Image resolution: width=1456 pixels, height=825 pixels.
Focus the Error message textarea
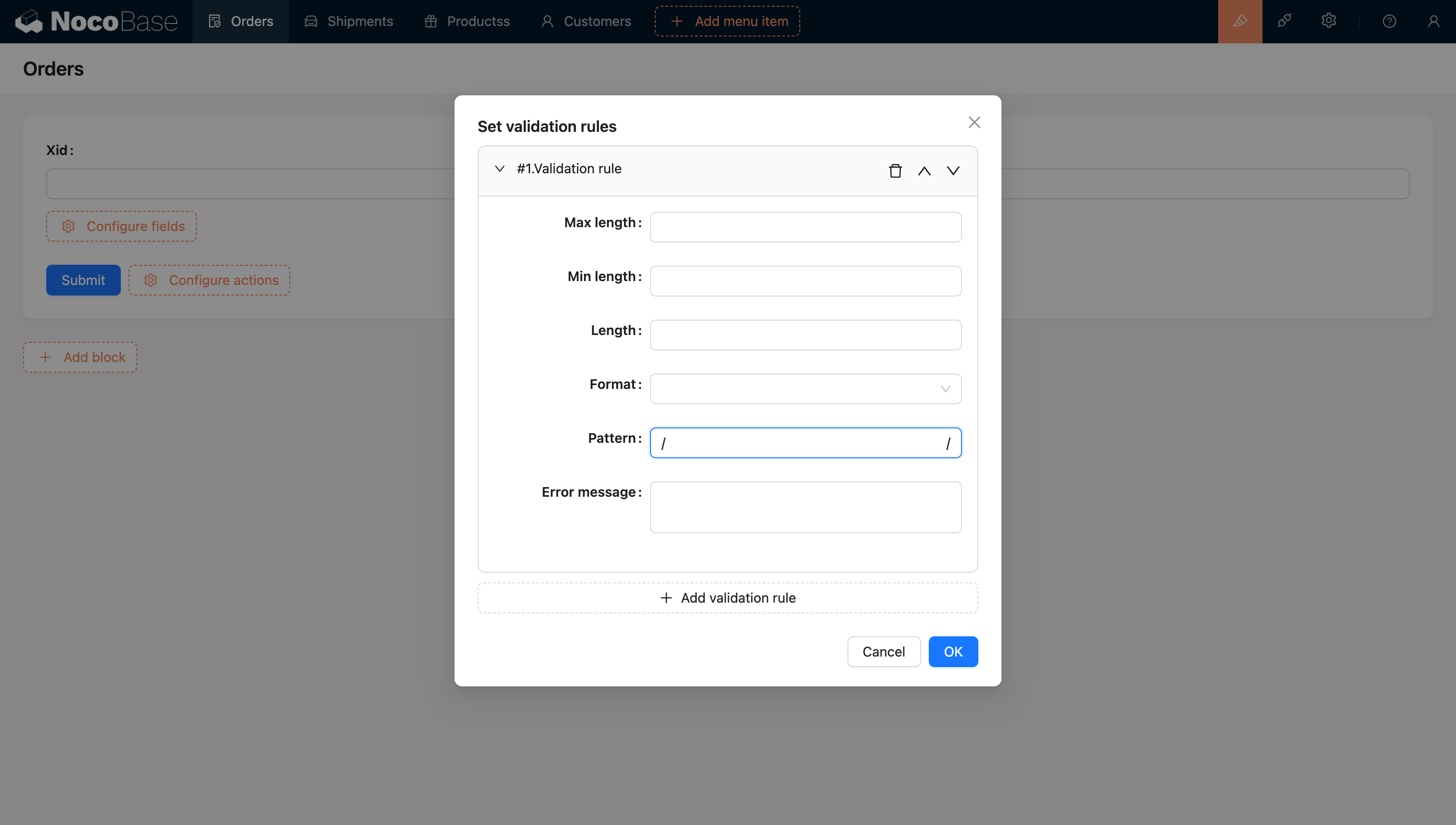click(x=806, y=507)
